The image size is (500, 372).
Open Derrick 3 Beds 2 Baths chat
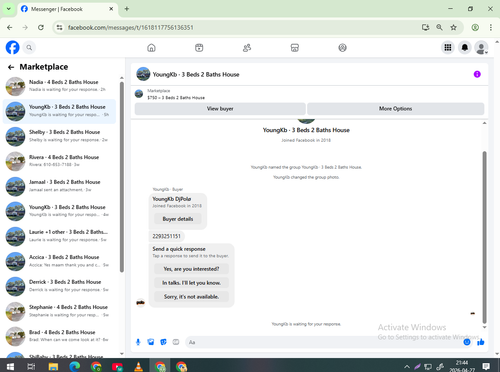[59, 286]
